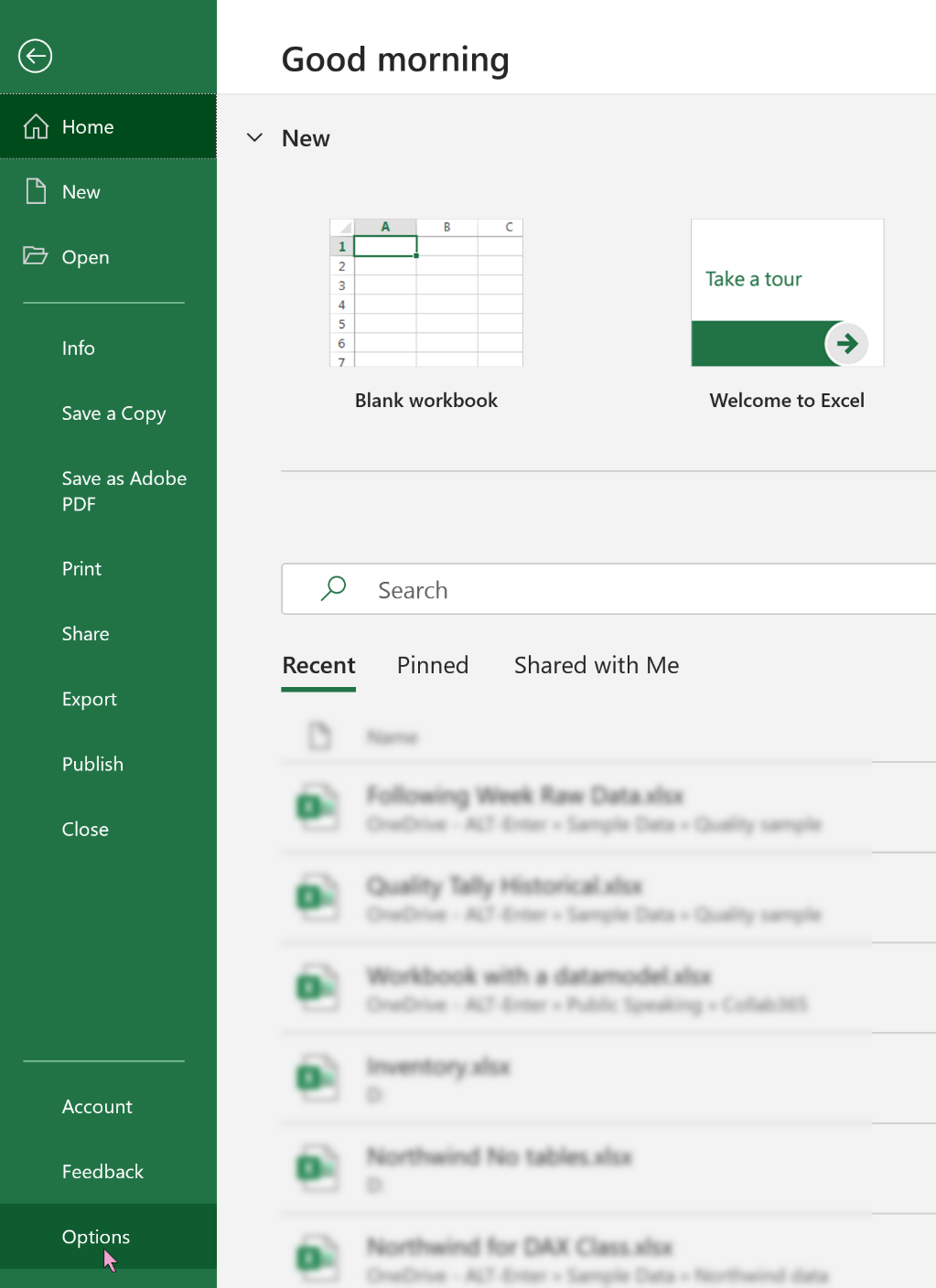Image resolution: width=936 pixels, height=1288 pixels.
Task: Click the green arrow on Take a tour
Action: 846,344
